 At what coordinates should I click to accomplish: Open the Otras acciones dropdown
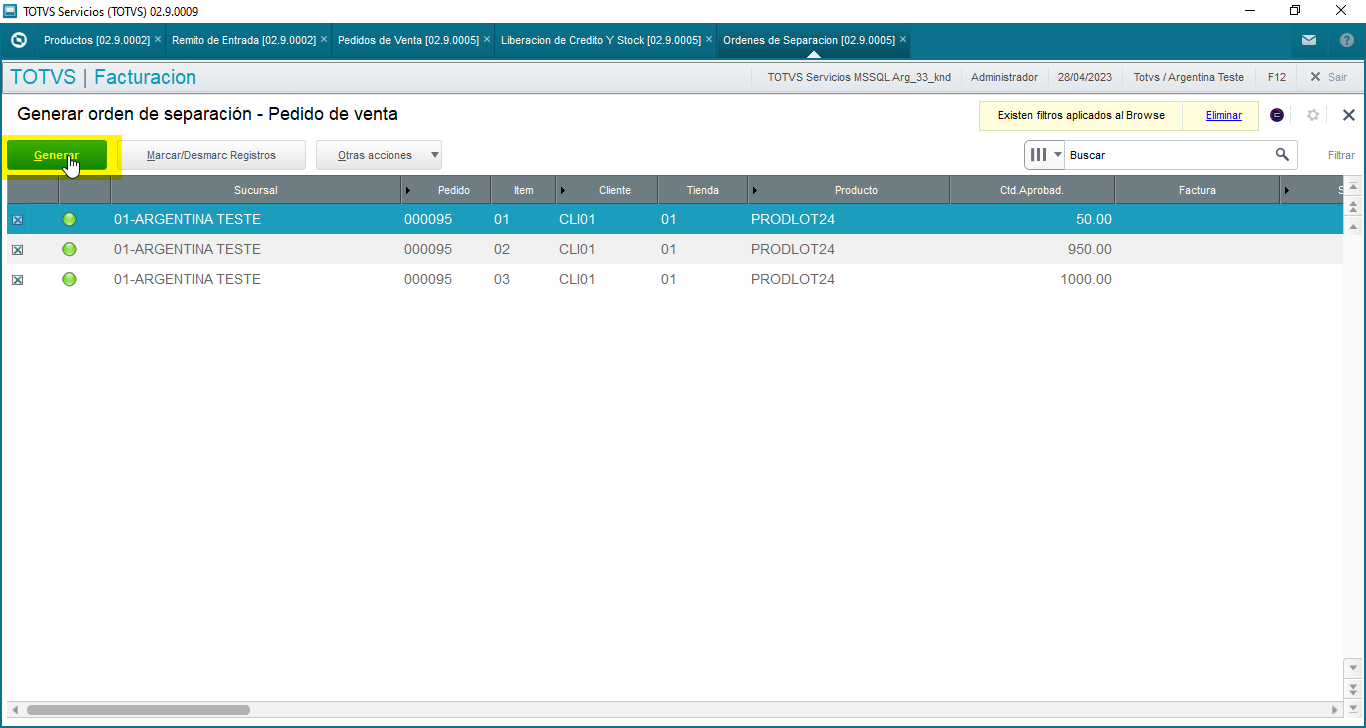point(379,155)
